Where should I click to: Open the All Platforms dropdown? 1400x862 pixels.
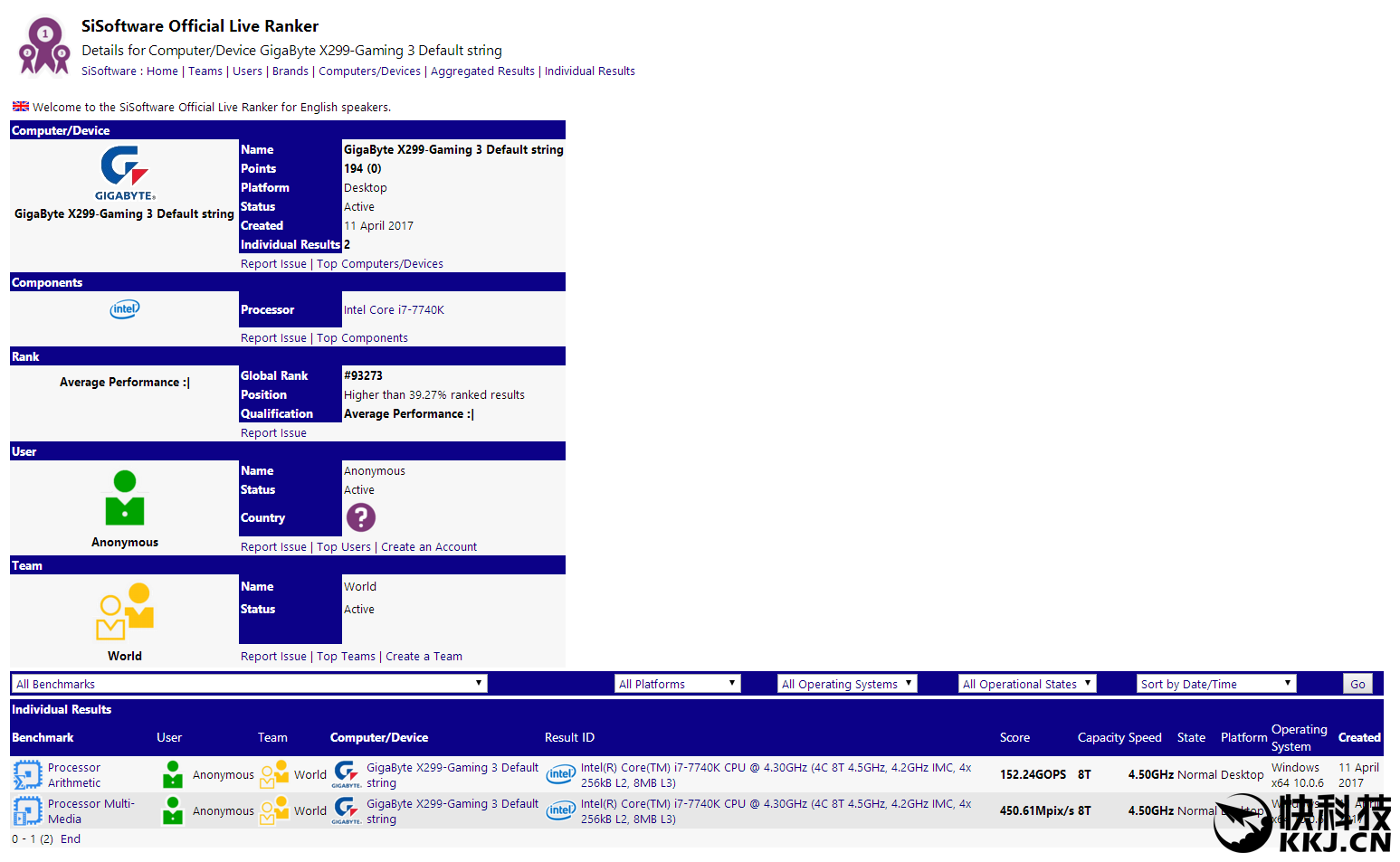tap(678, 684)
